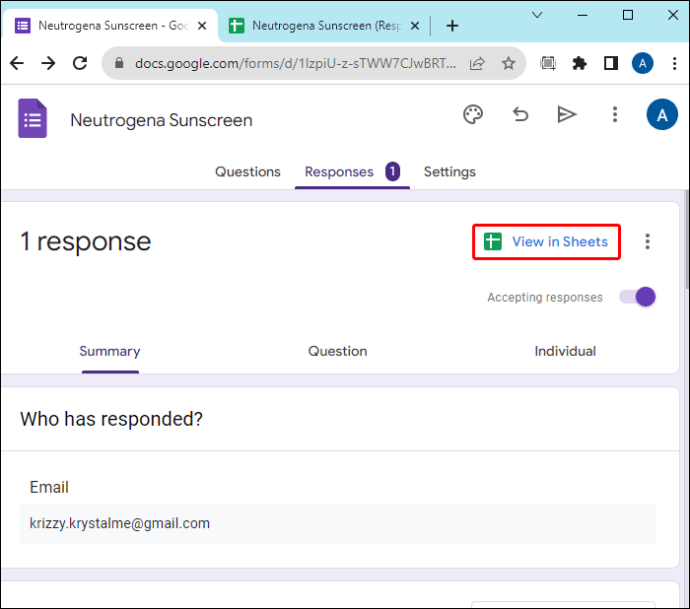
Task: Click the URL address bar field
Action: pyautogui.click(x=295, y=63)
